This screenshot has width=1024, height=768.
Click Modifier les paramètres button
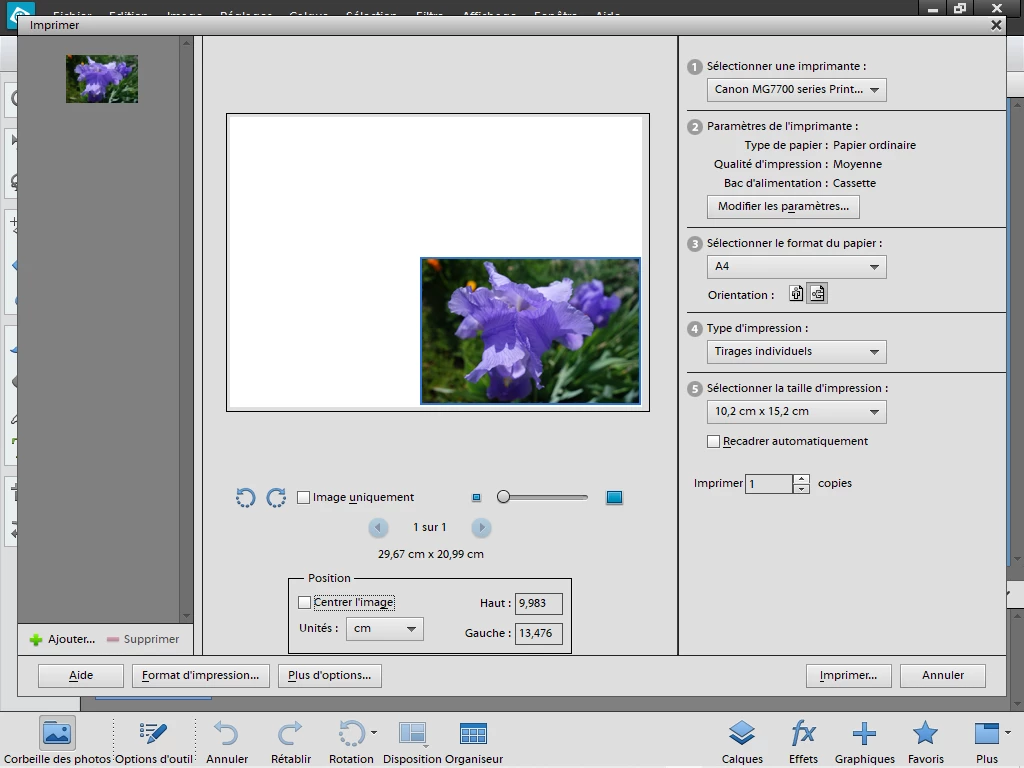click(x=783, y=206)
